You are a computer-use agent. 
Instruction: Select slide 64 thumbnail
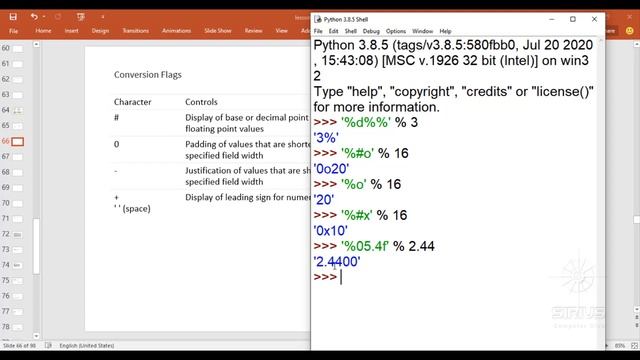(x=18, y=111)
